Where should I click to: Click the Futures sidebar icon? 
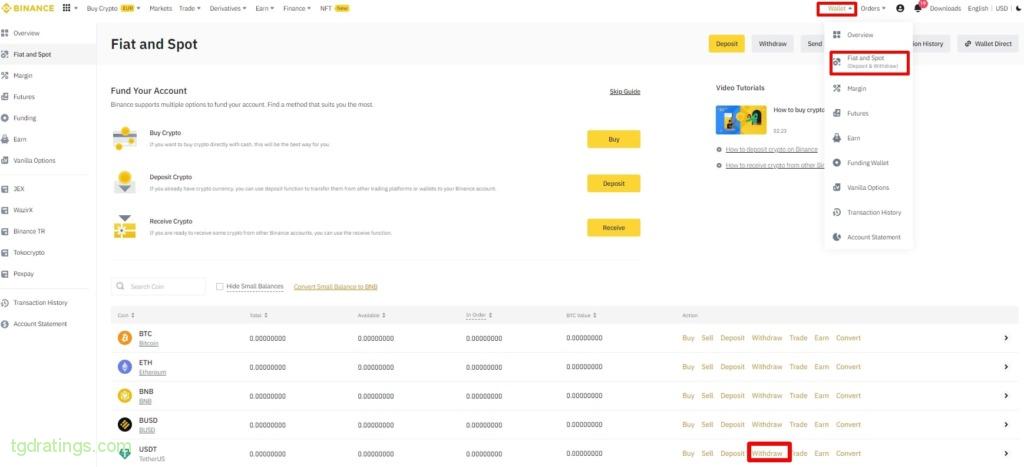[x=5, y=97]
